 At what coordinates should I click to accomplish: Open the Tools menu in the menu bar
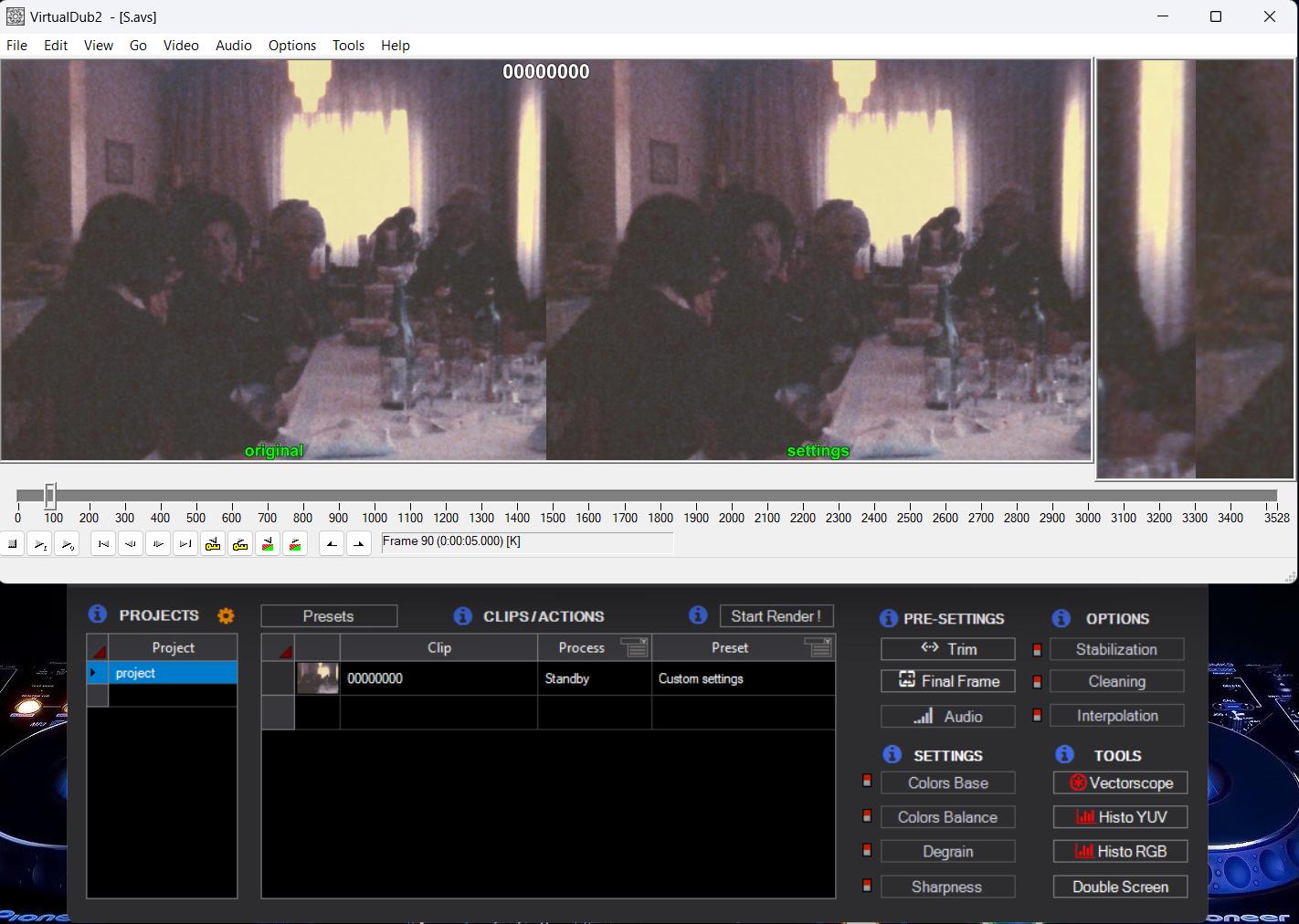click(x=348, y=46)
